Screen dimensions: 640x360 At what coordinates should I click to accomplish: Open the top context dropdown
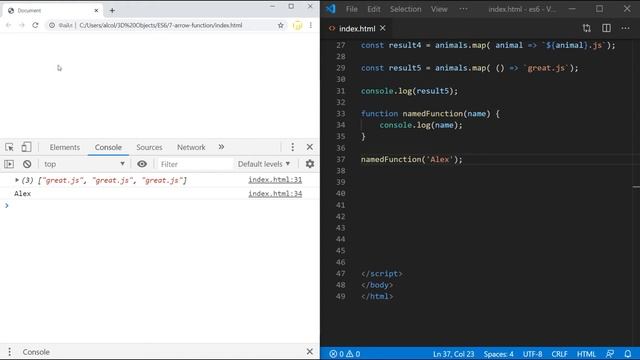coord(84,164)
